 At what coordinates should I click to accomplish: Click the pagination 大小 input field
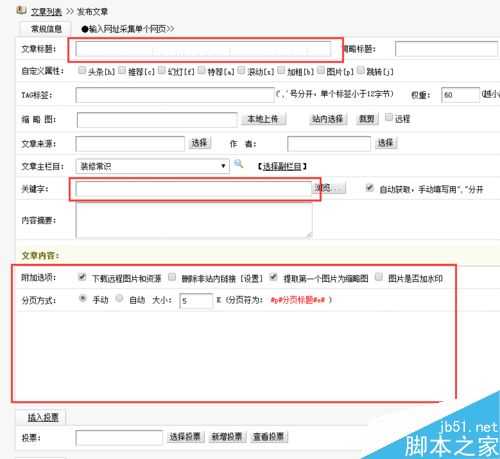tap(196, 301)
